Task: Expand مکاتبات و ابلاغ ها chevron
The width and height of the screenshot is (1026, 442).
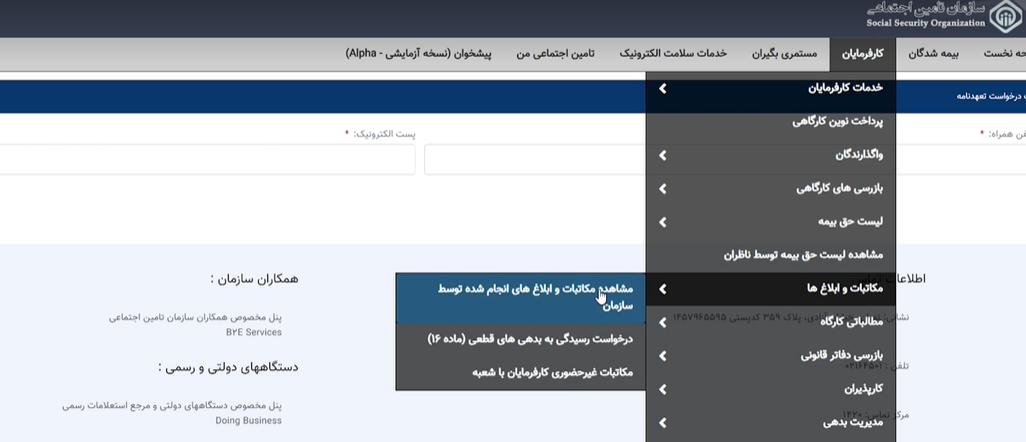Action: point(662,289)
